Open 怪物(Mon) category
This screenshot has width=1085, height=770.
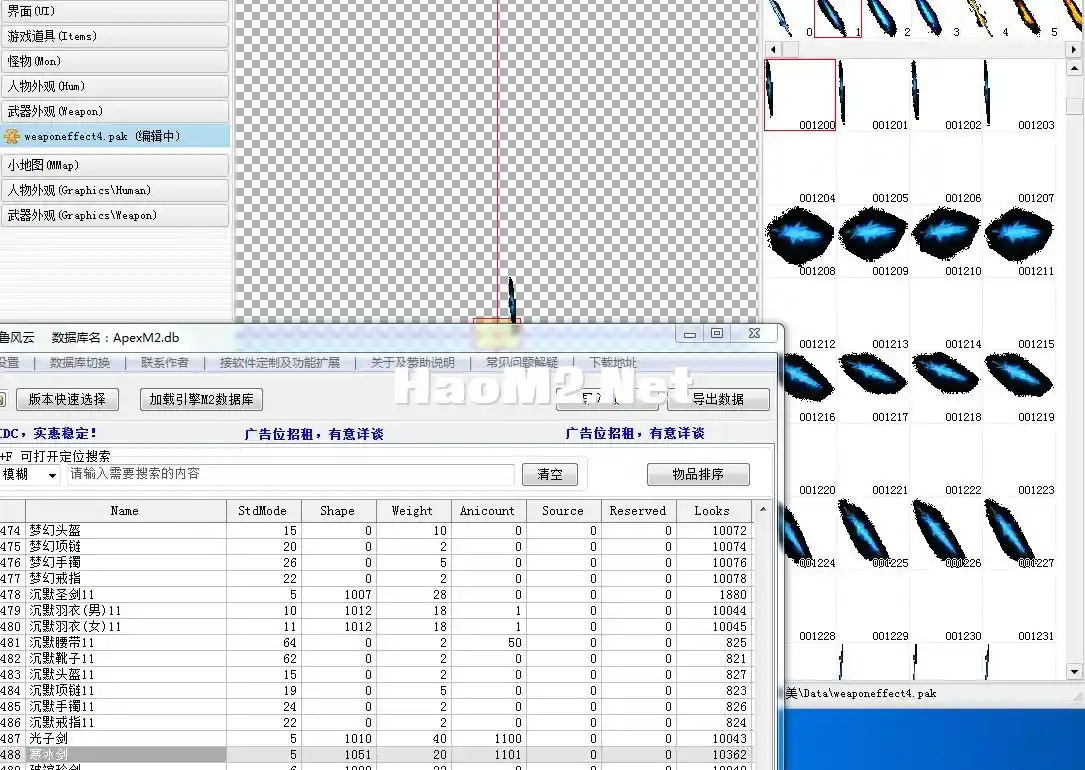[115, 61]
